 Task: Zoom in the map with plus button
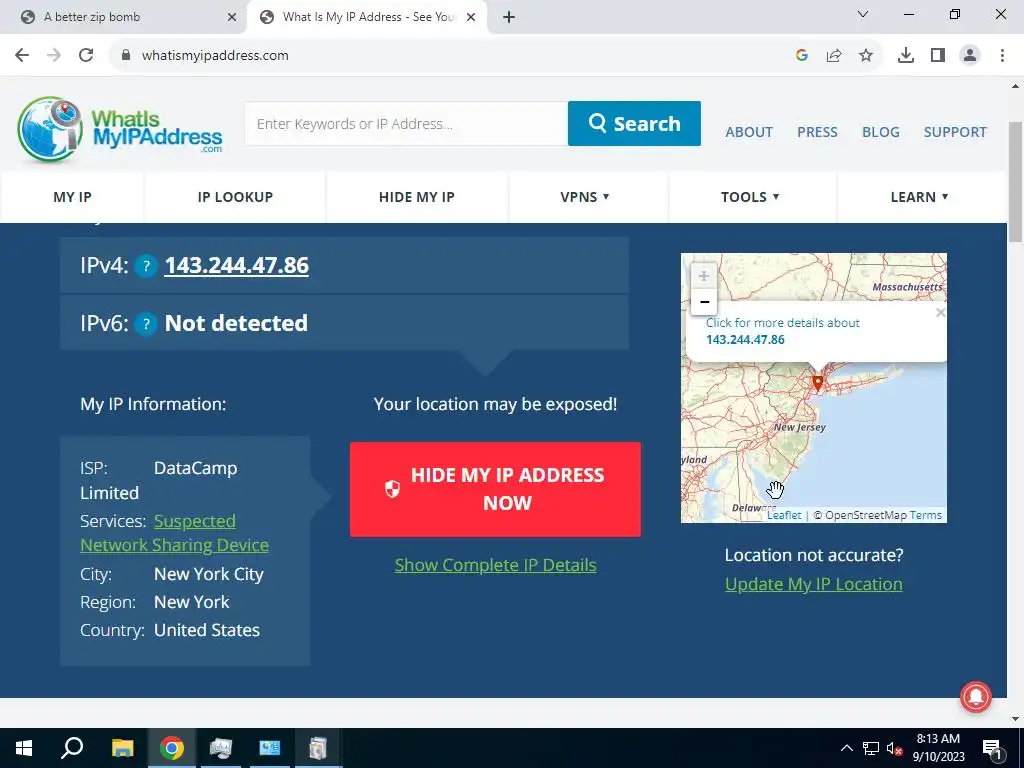coord(704,276)
